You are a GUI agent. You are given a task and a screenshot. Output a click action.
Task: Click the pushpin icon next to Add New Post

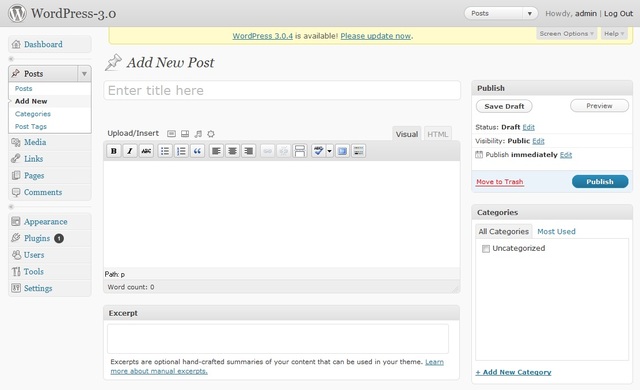(113, 62)
